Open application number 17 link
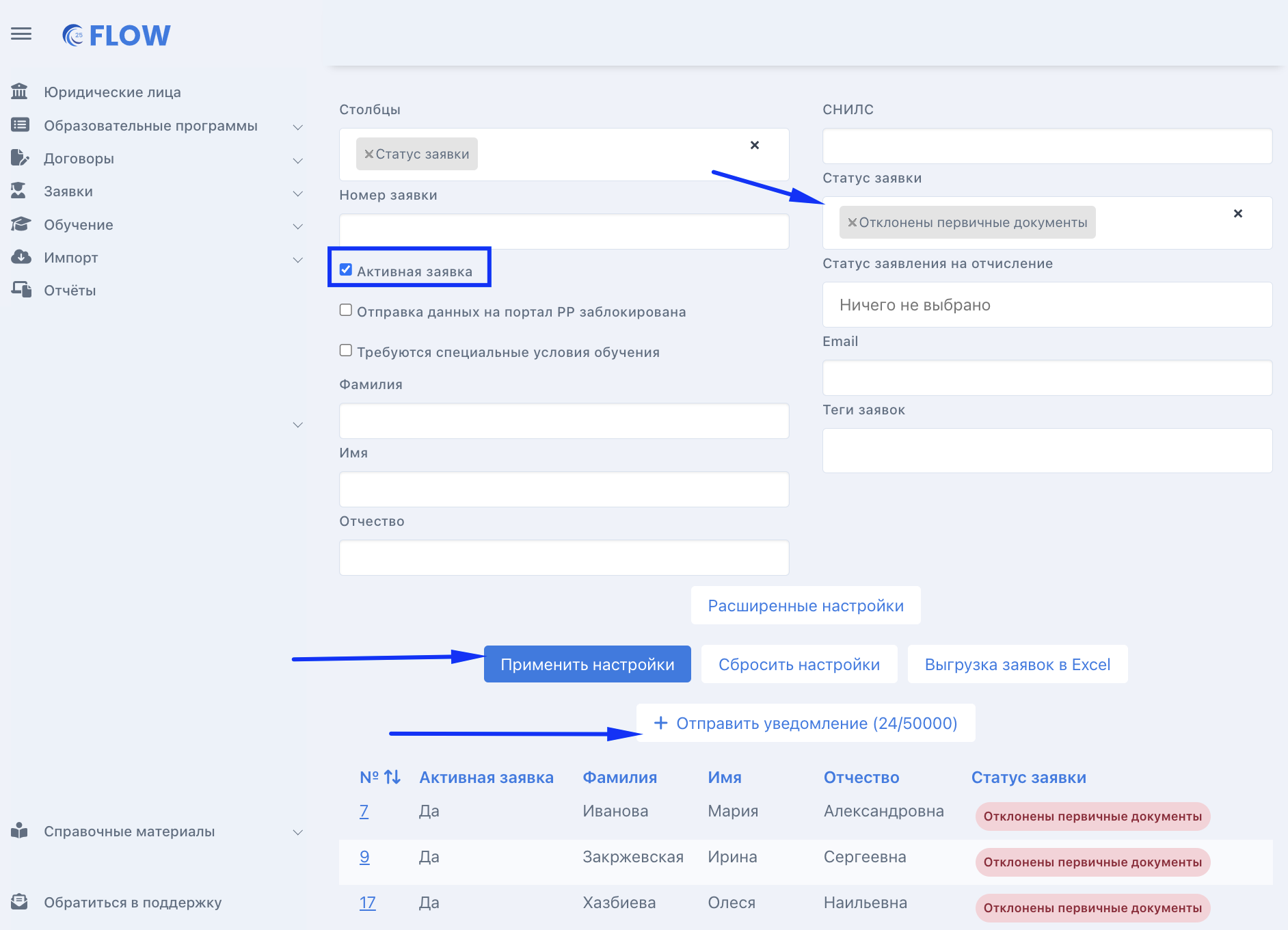 pyautogui.click(x=367, y=903)
